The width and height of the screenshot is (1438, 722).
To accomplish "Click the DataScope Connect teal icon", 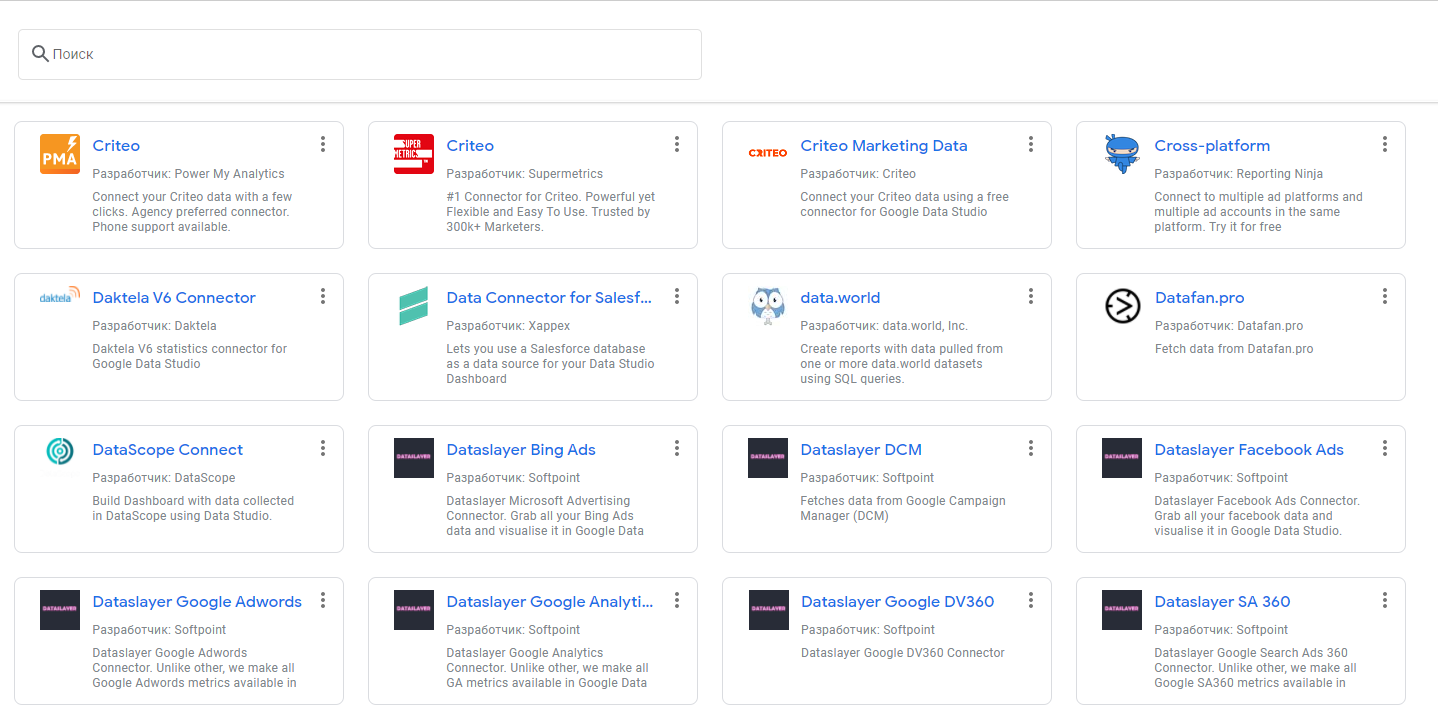I will coord(60,451).
